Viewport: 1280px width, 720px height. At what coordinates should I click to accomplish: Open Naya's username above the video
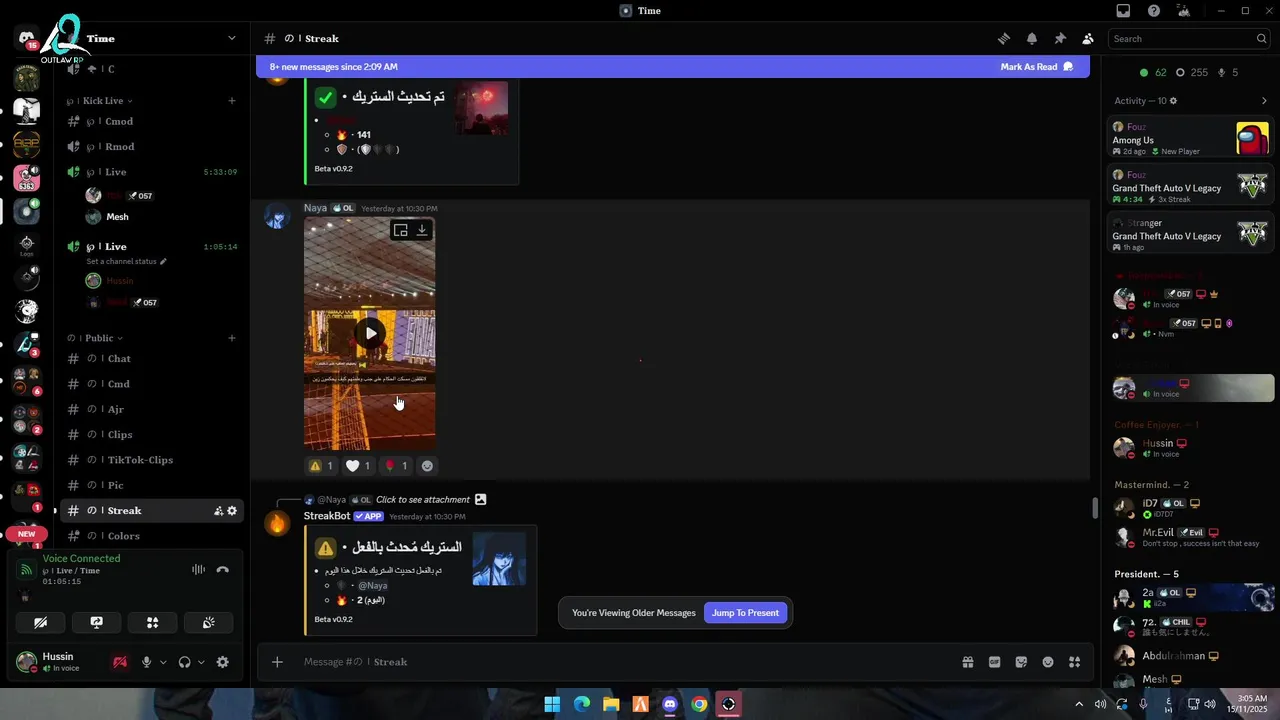315,208
